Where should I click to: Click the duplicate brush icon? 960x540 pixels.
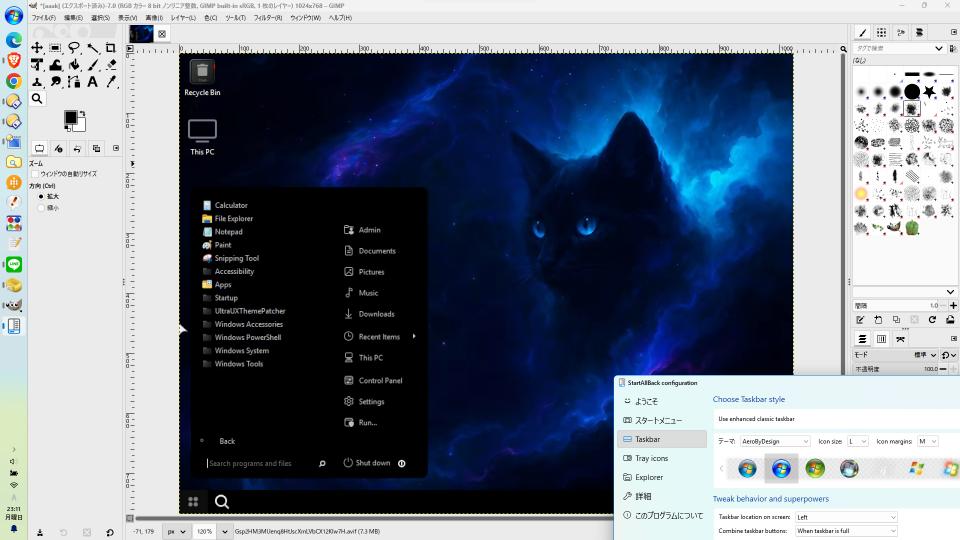click(x=896, y=320)
